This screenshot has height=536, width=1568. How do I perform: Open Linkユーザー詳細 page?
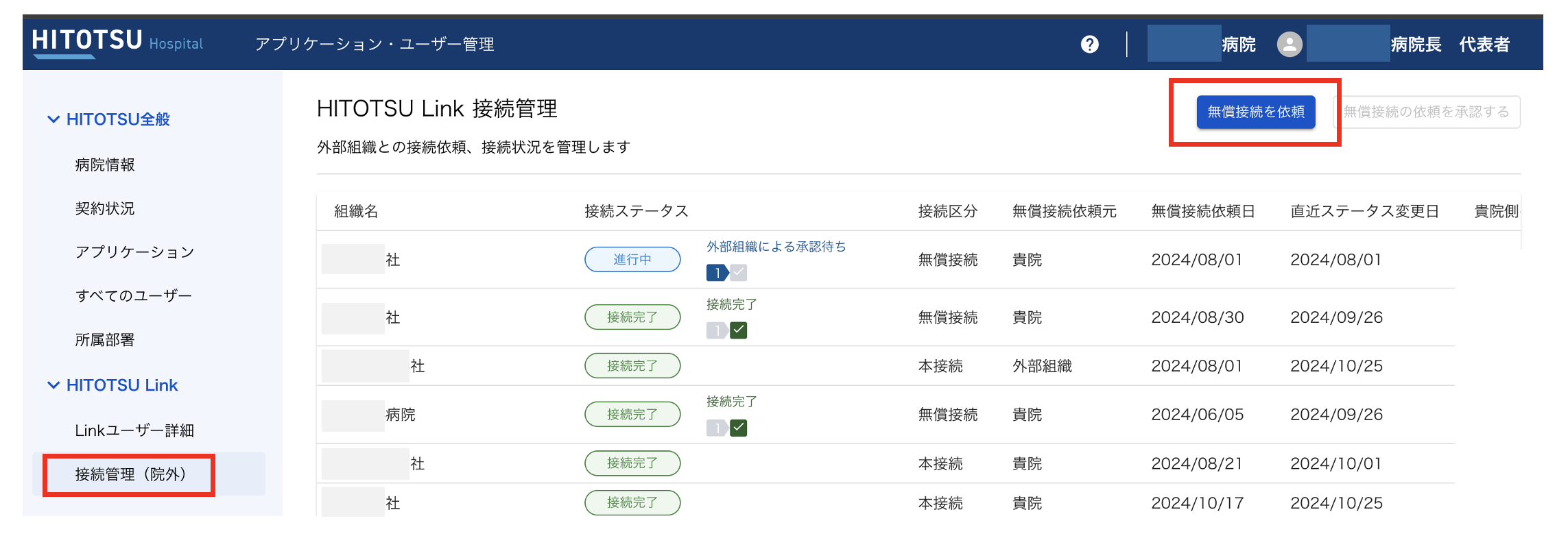[134, 430]
